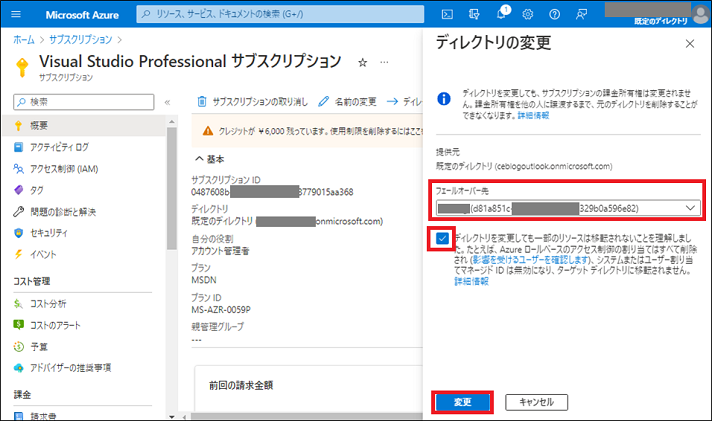Click the user account avatar

701,14
